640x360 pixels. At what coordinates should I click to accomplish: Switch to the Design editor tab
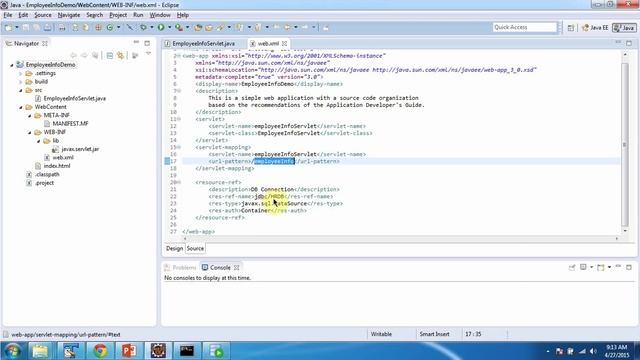tap(174, 248)
